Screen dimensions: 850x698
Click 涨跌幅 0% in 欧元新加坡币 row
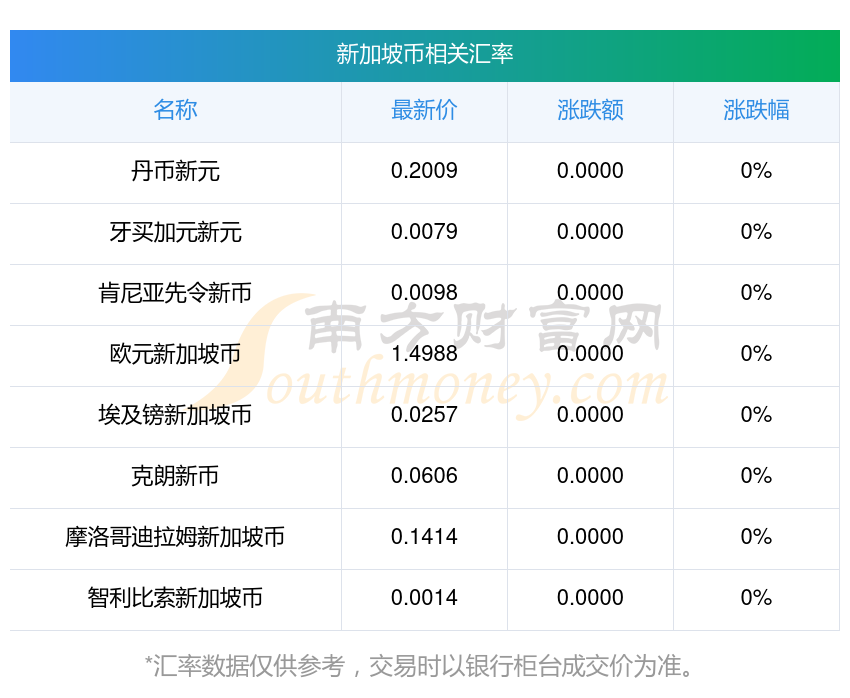click(756, 354)
